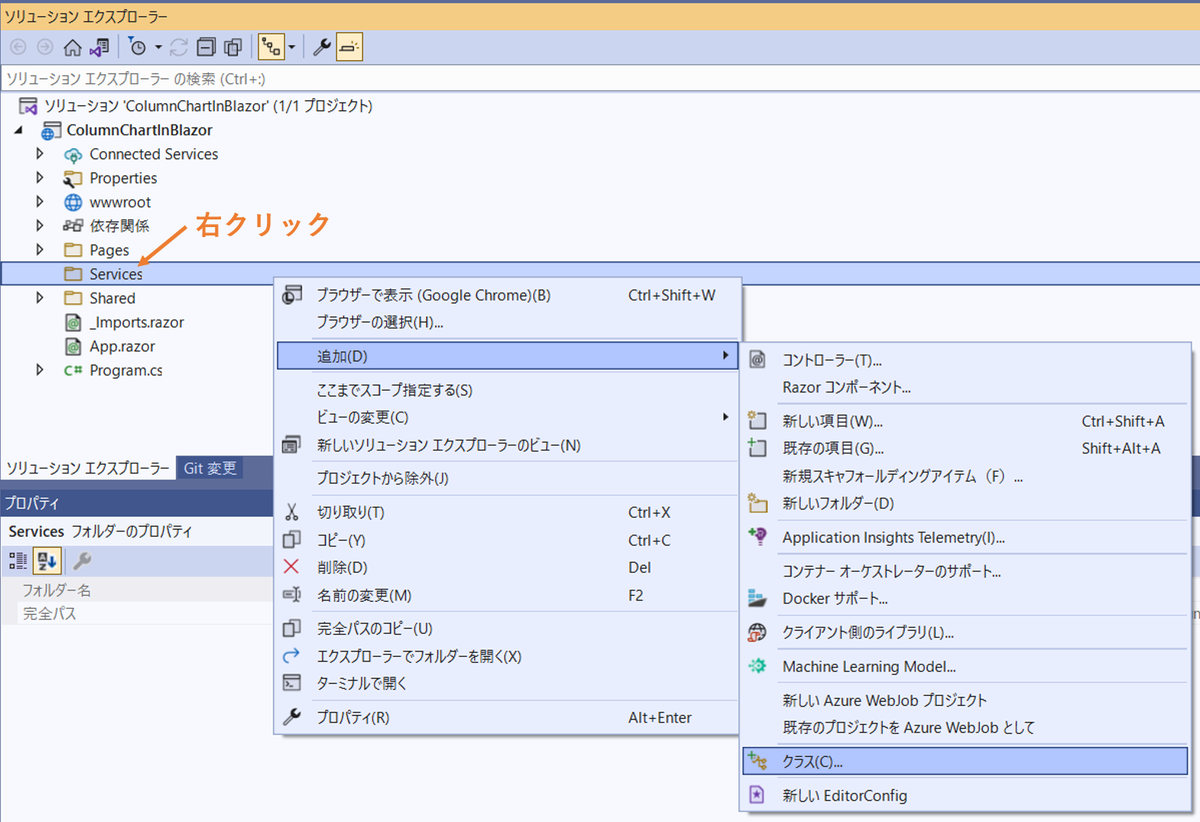Choose 新規スキャフォールディングアイテム（F）...
Image resolution: width=1200 pixels, height=822 pixels.
point(966,476)
